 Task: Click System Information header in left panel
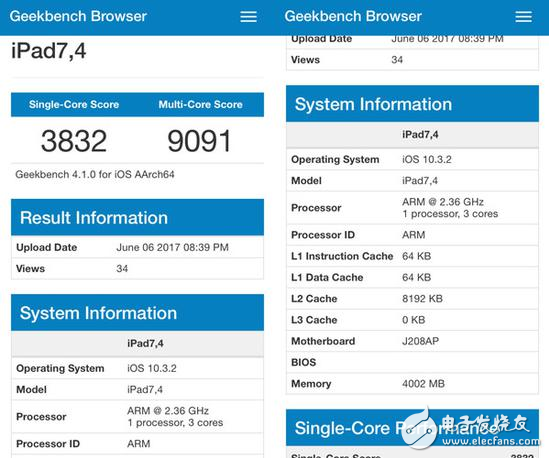[x=137, y=313]
